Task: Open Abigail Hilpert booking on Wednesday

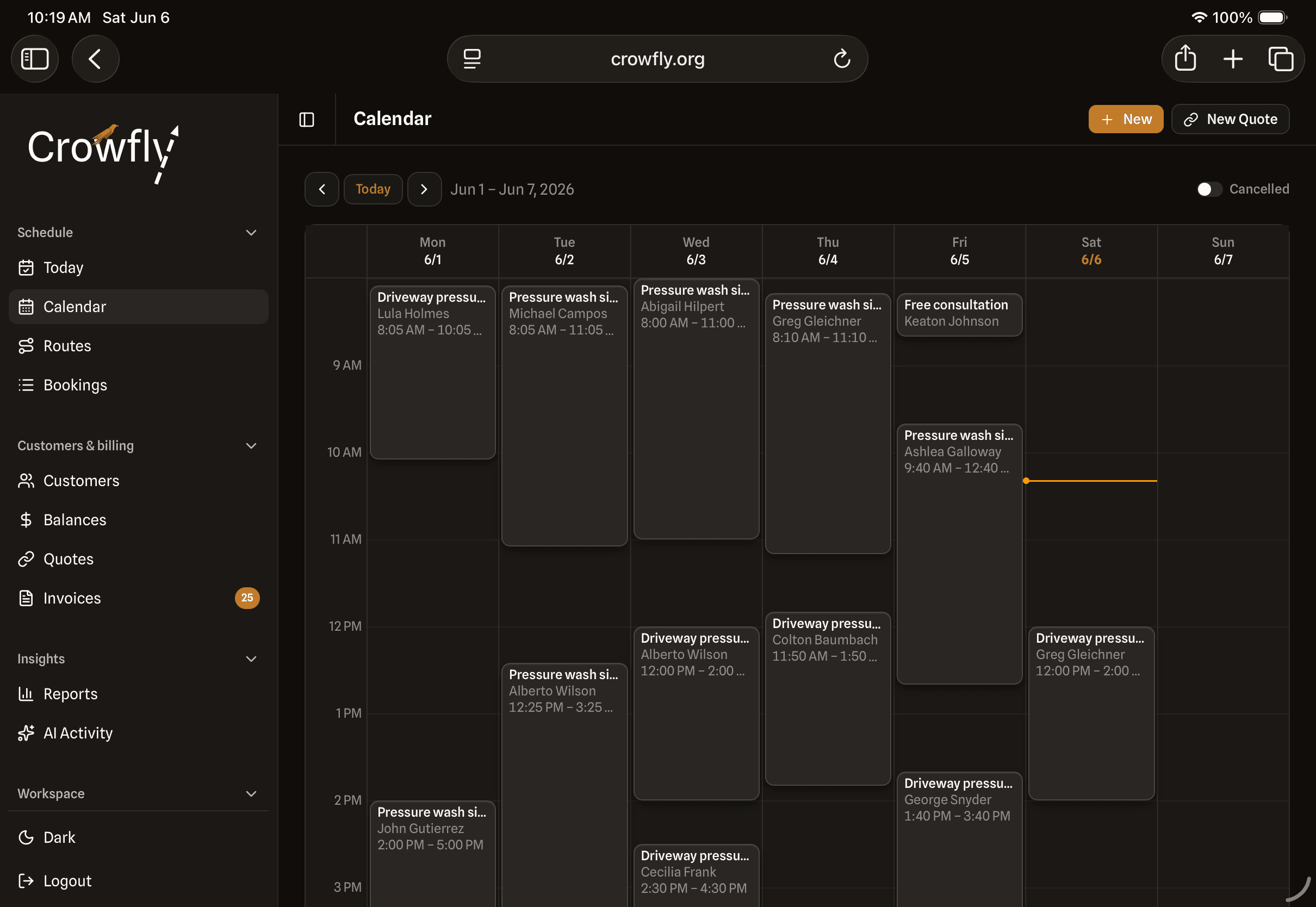Action: click(696, 409)
